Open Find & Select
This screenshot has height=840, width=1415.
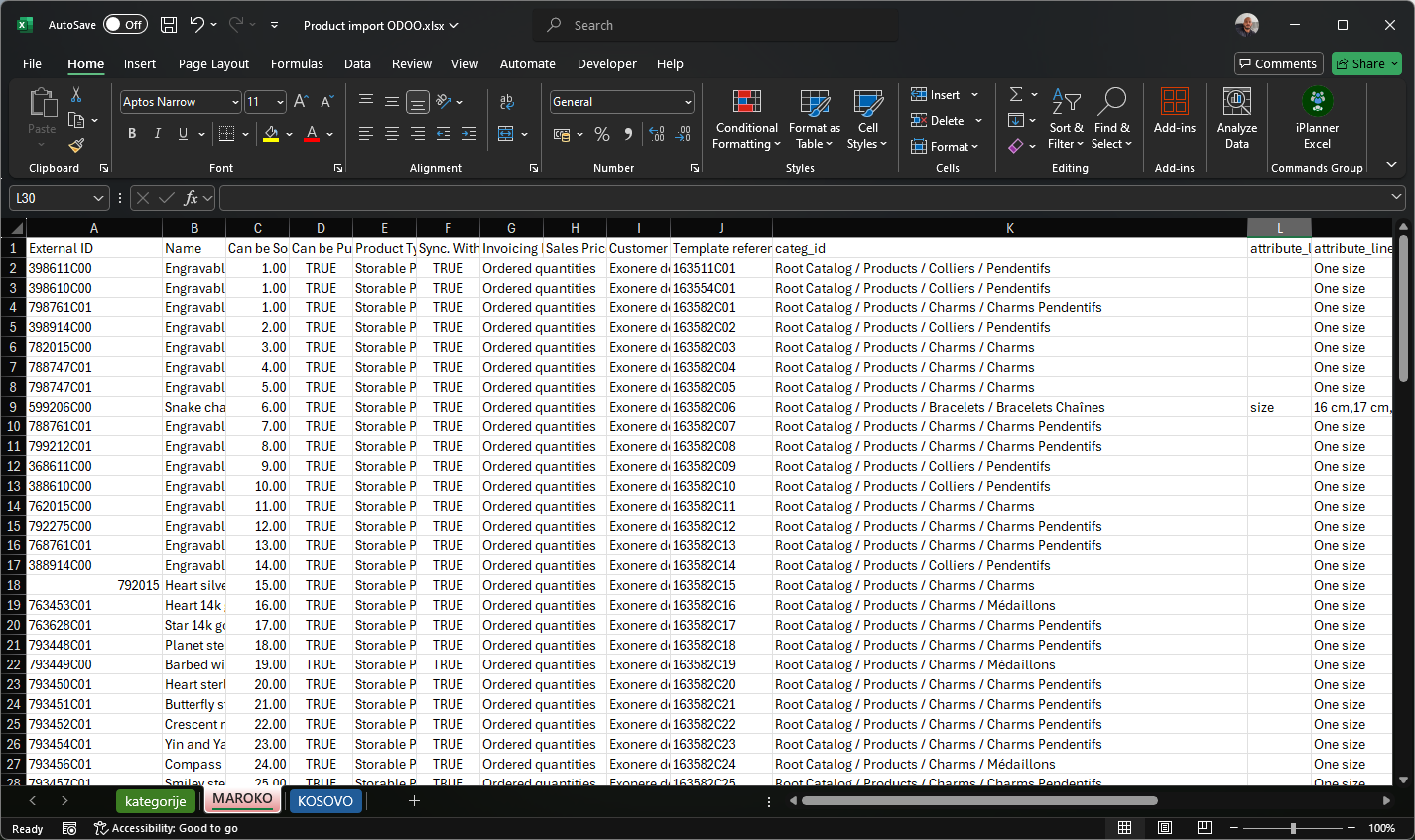pos(1111,119)
